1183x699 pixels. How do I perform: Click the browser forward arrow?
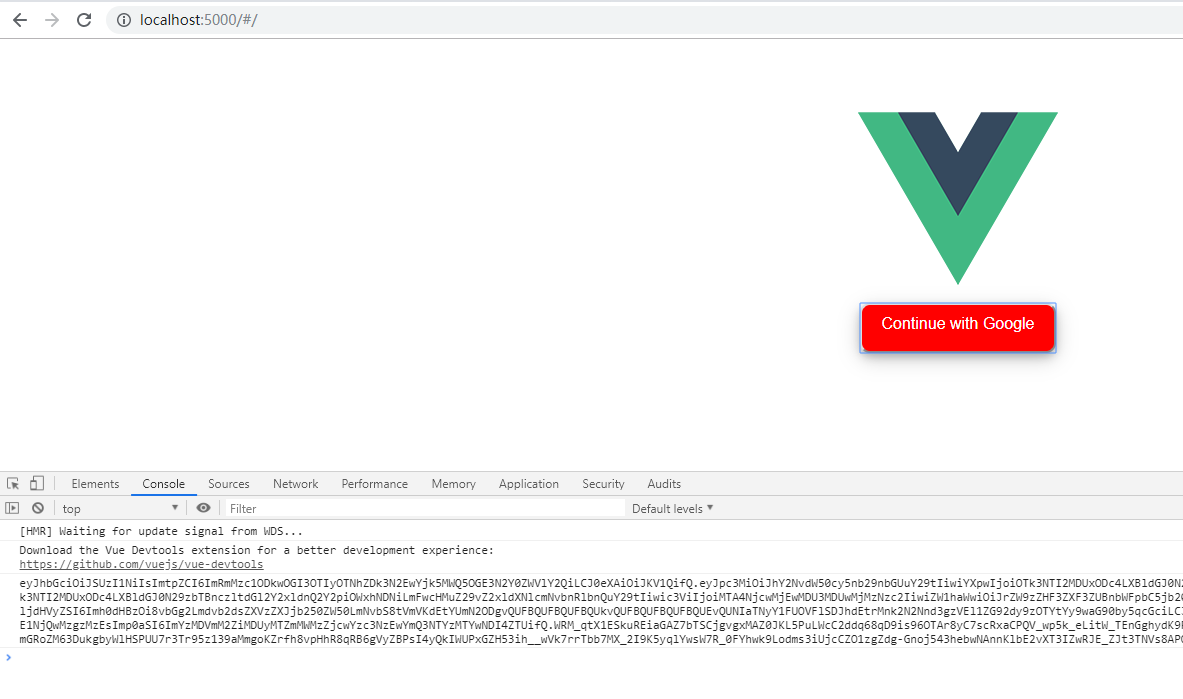coord(52,20)
